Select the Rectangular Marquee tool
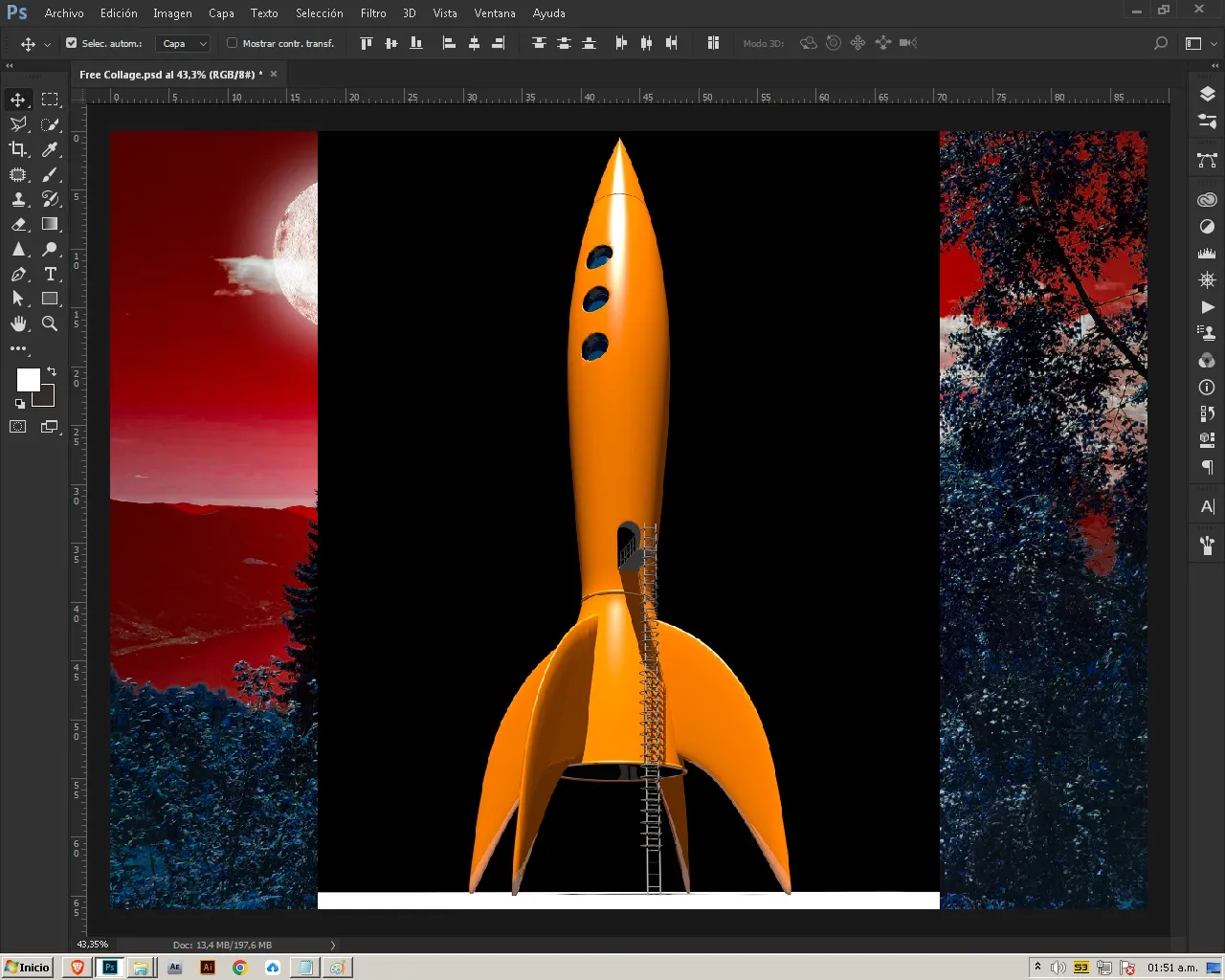This screenshot has width=1225, height=980. click(x=50, y=100)
